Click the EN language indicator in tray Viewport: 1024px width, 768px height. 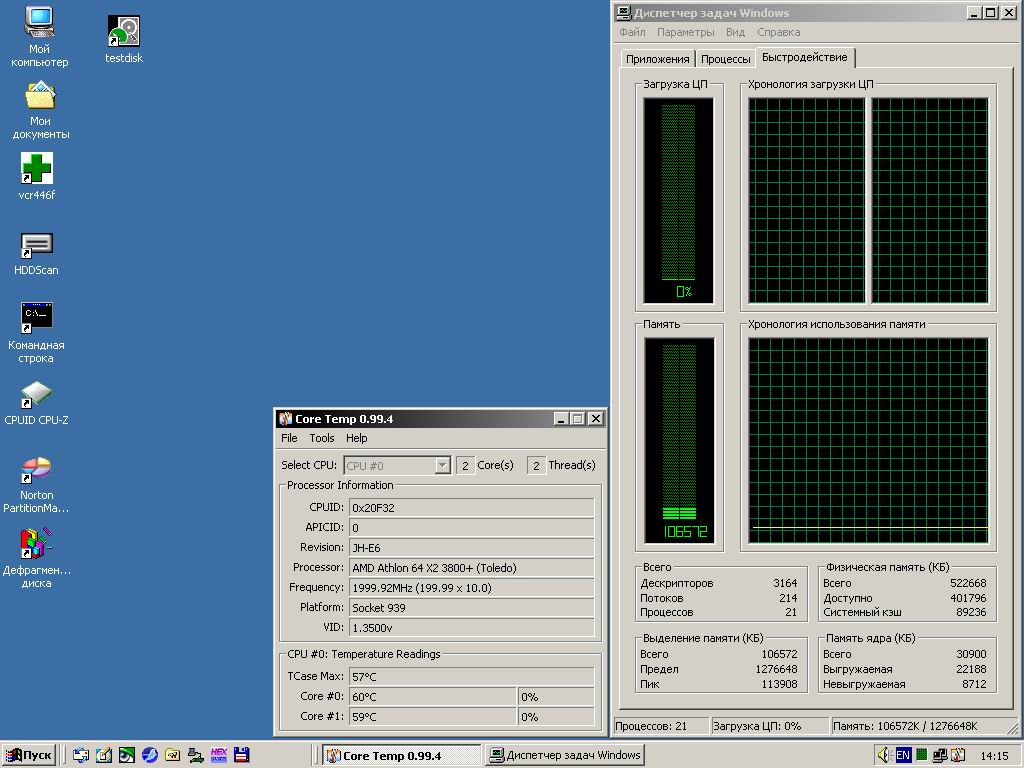click(903, 755)
